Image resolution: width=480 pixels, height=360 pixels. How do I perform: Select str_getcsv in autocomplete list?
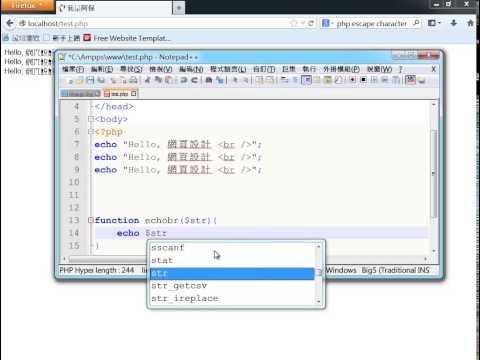point(232,286)
